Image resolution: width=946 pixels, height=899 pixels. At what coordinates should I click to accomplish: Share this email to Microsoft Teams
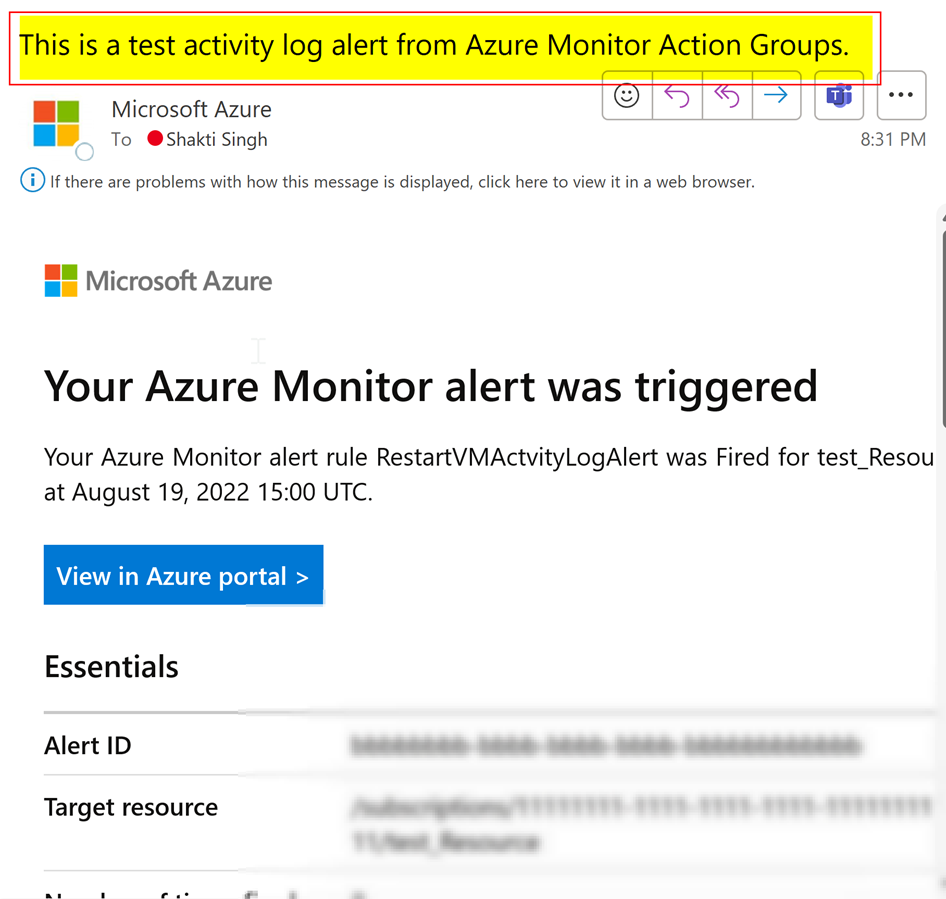click(838, 96)
